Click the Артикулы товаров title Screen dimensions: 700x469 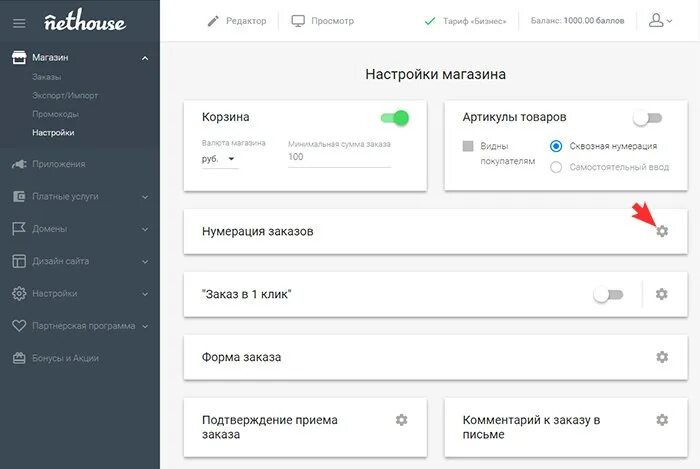point(514,117)
